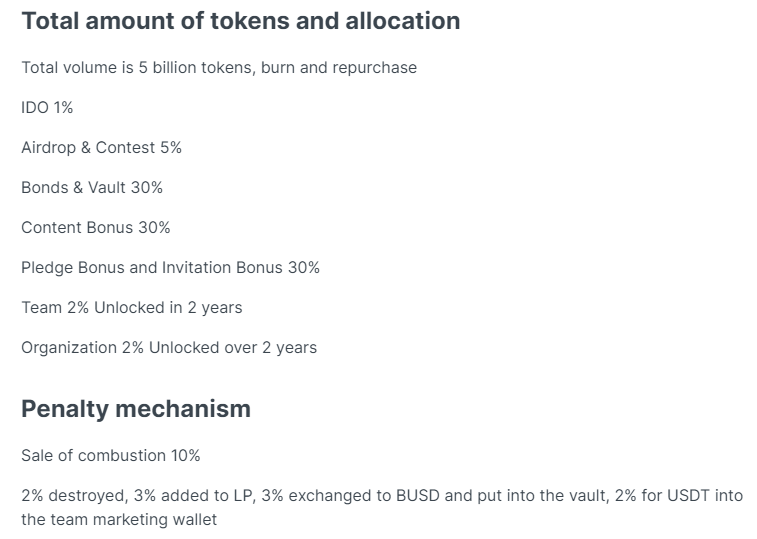Click the words 'burn and repurchase'
The width and height of the screenshot is (757, 539).
click(x=339, y=68)
